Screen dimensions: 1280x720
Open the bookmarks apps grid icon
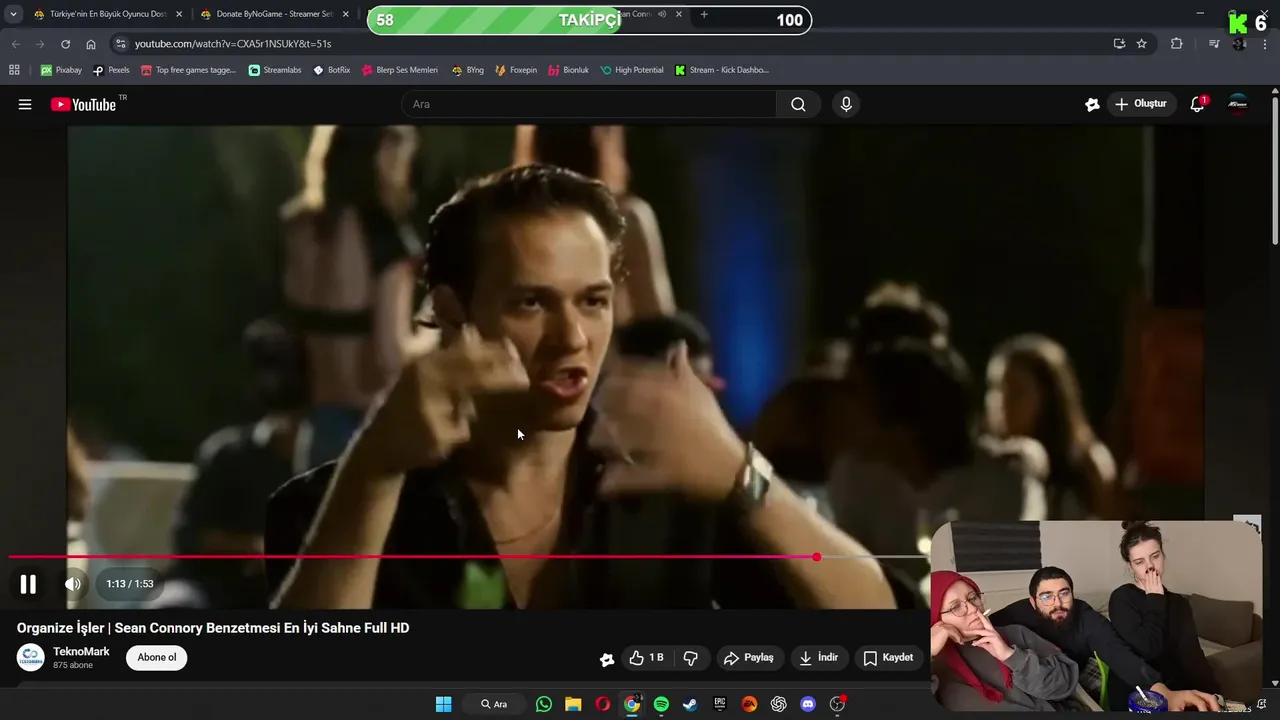(x=14, y=70)
